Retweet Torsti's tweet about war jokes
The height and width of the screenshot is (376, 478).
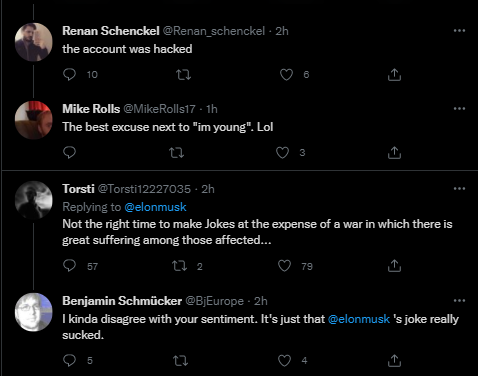click(179, 266)
